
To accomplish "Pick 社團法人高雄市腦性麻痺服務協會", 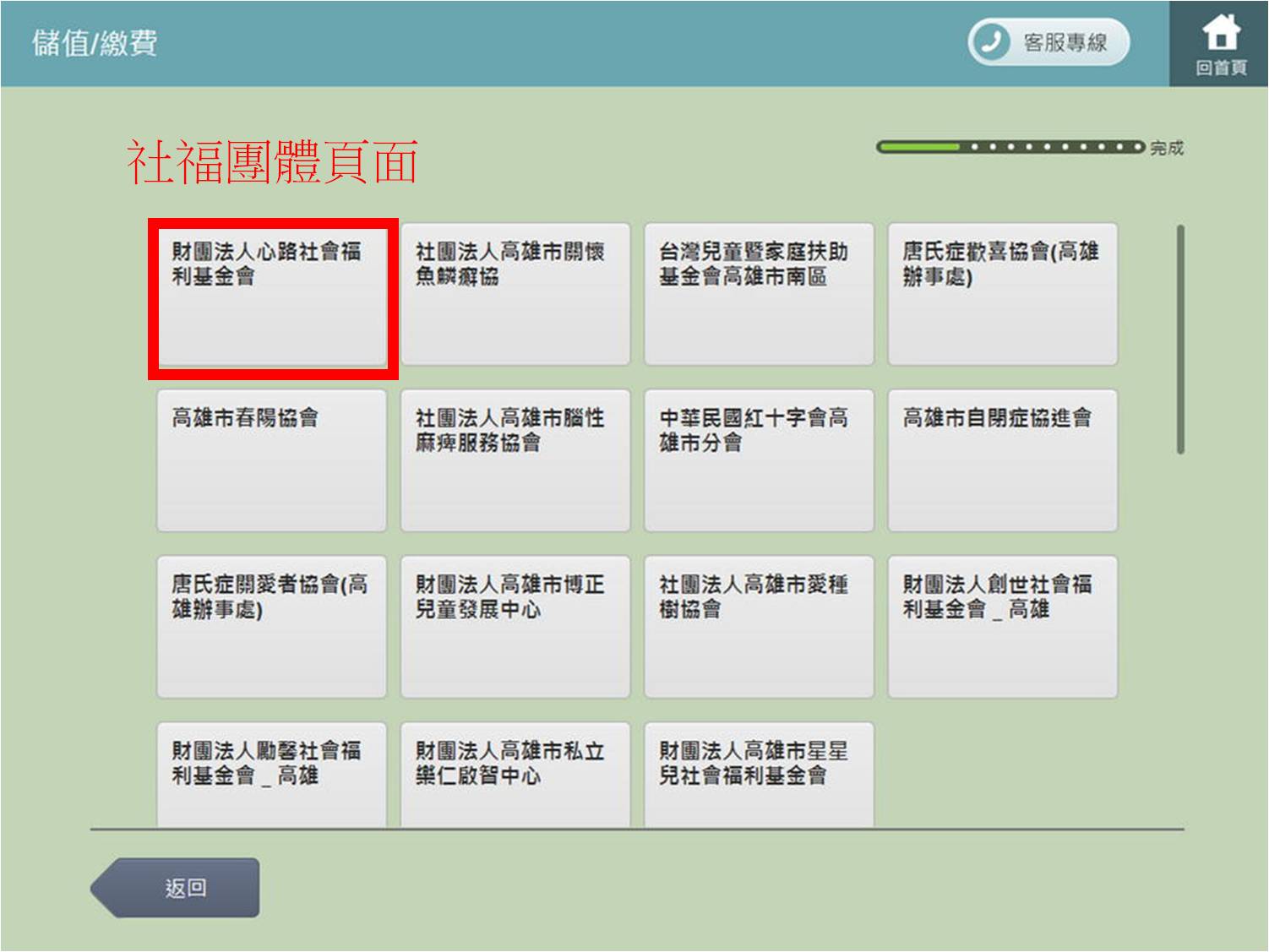I will (515, 460).
